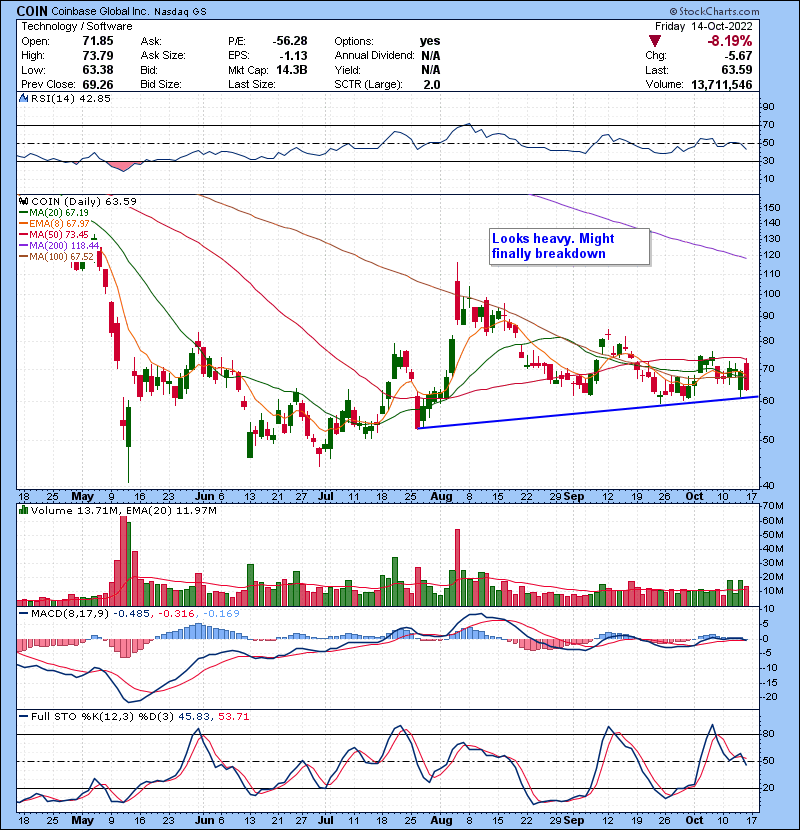The width and height of the screenshot is (800, 830).
Task: Click the Prev Close value 69.26
Action: pos(98,84)
